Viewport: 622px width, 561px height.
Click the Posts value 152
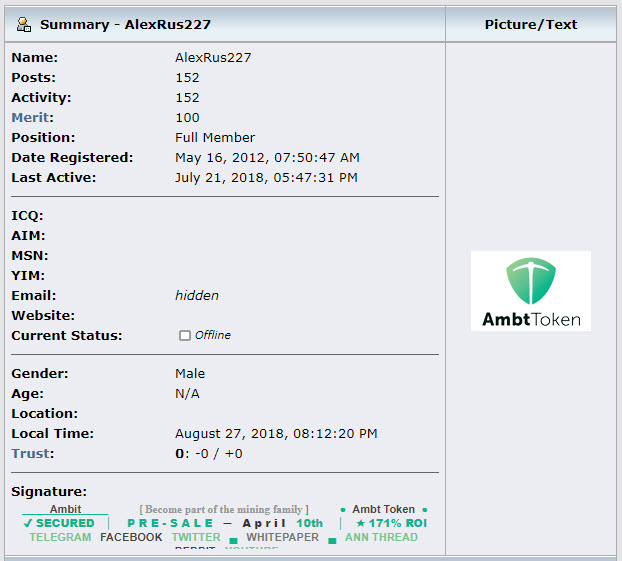point(187,77)
